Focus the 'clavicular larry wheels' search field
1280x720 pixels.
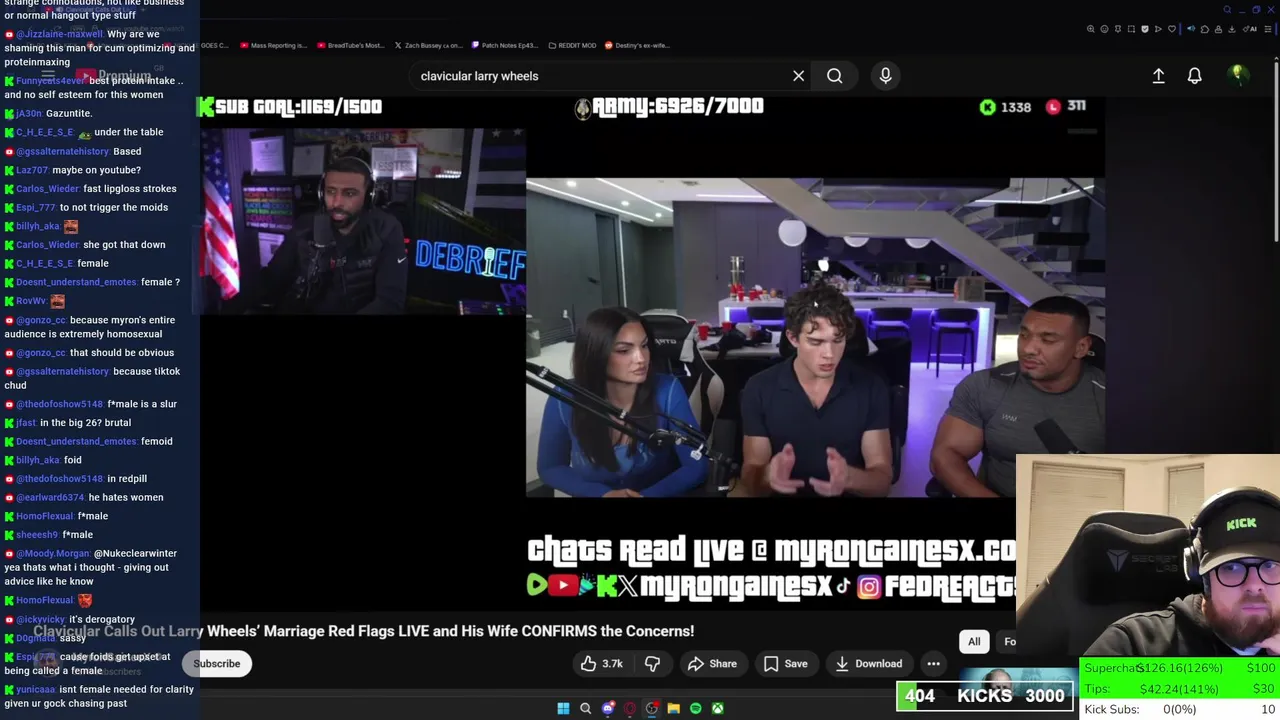click(600, 76)
